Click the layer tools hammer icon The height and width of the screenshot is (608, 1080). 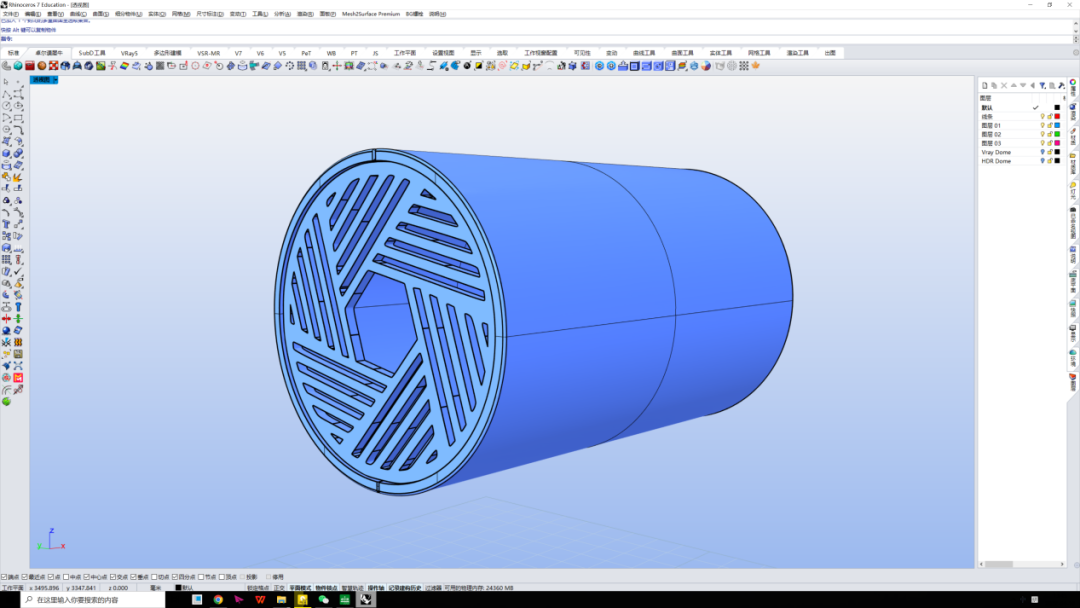coord(1061,85)
